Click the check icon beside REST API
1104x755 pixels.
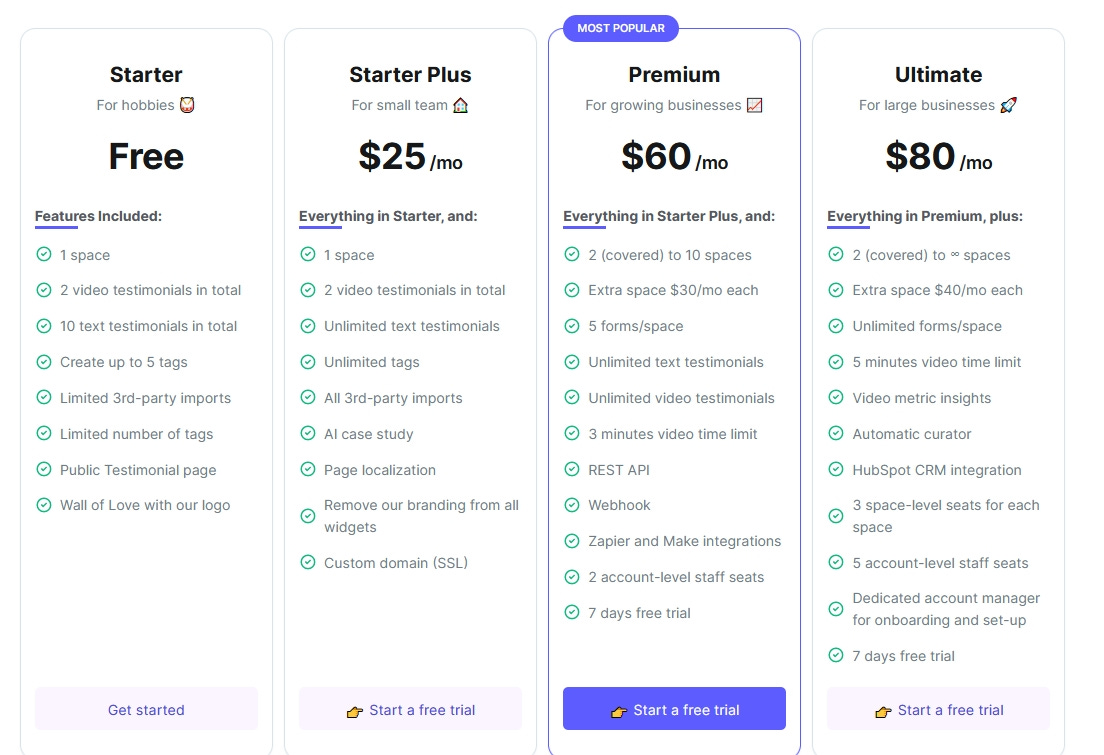(x=572, y=469)
